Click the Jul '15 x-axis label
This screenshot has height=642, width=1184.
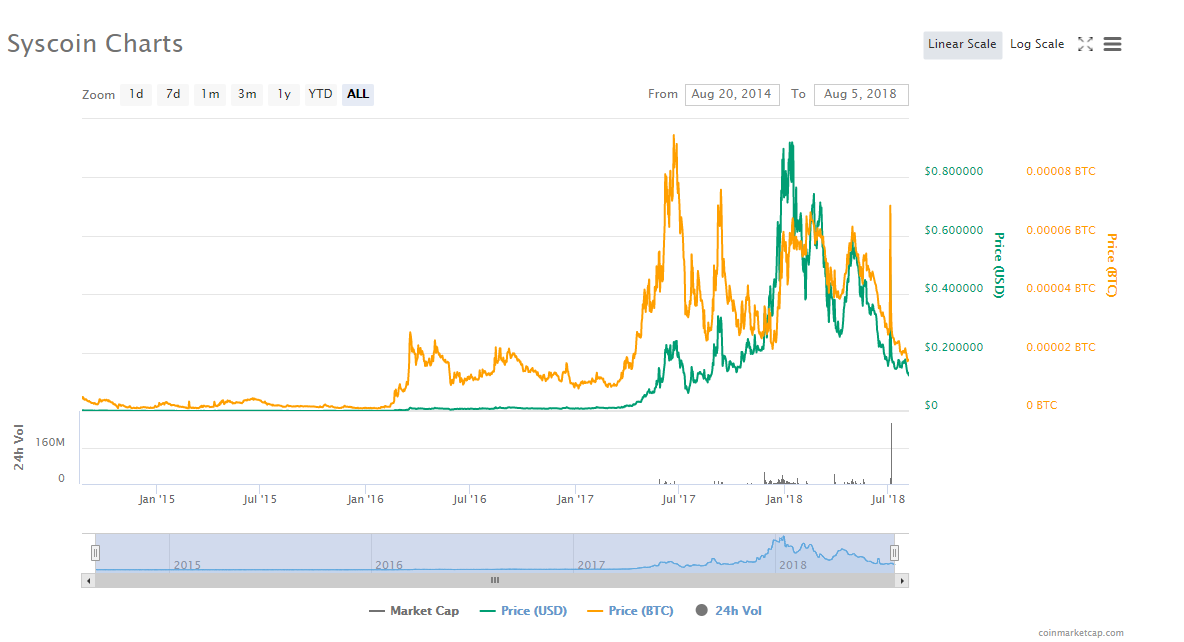(260, 499)
